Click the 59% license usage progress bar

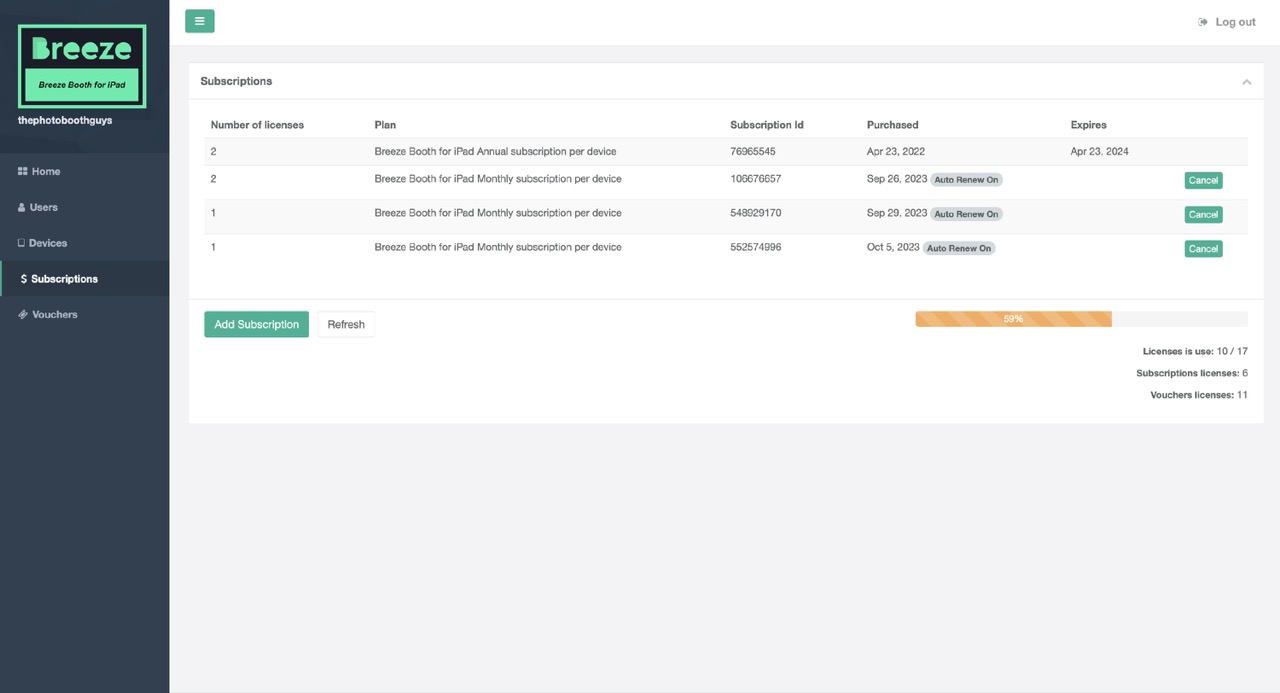click(1013, 319)
